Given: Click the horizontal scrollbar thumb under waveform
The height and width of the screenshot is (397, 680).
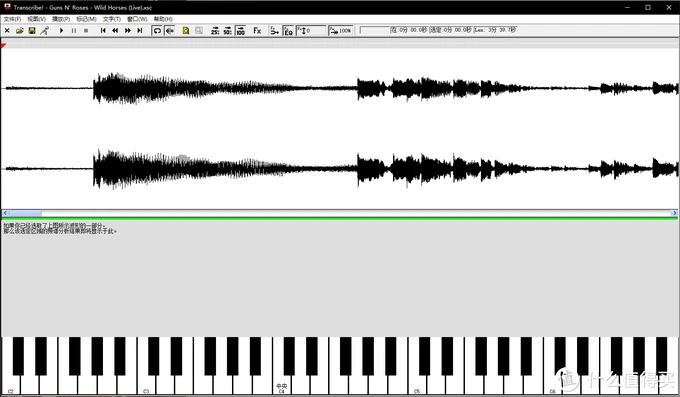Looking at the screenshot, I should pos(25,213).
